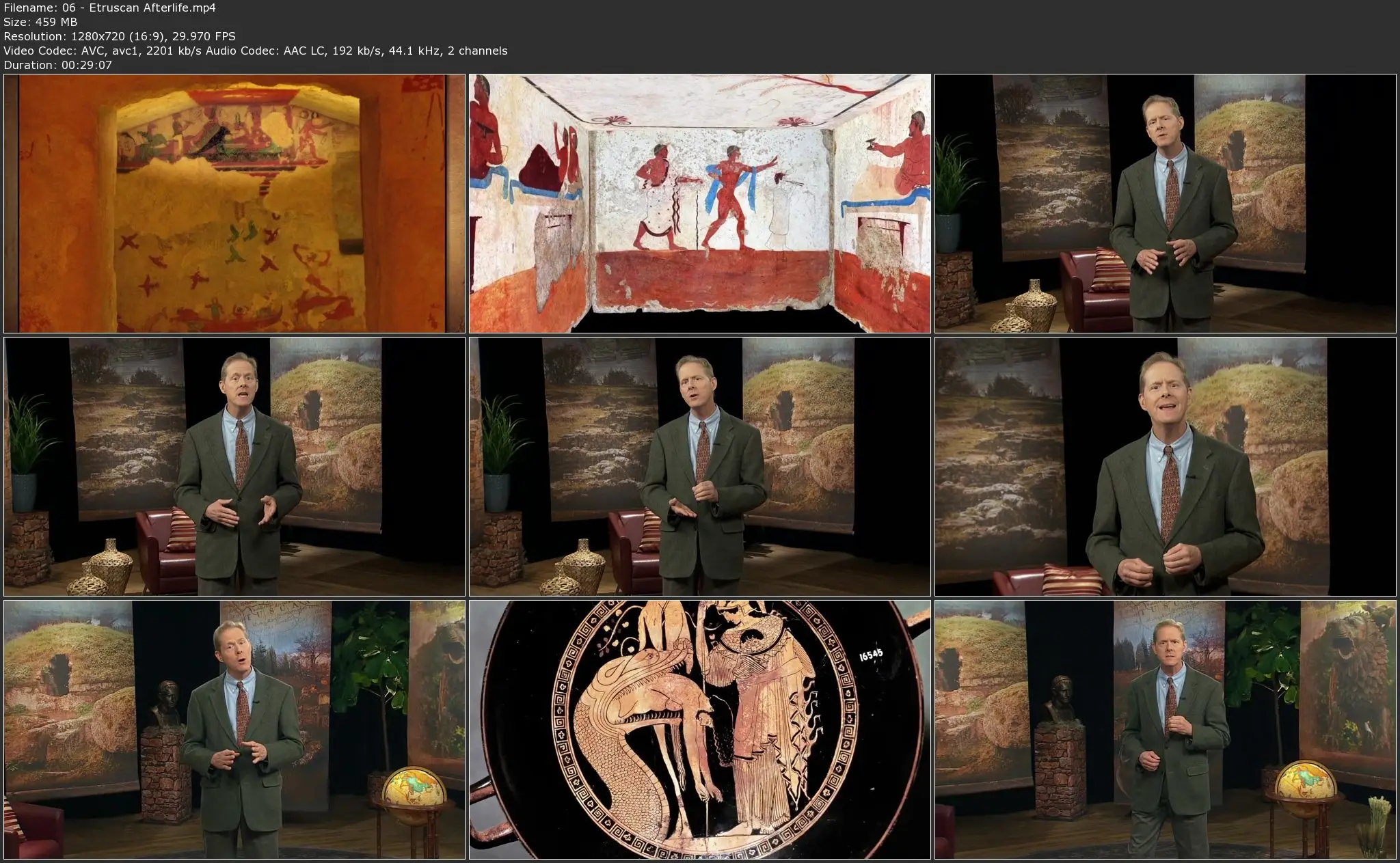Open the tomb doorway fresco thumbnail

[x=234, y=204]
